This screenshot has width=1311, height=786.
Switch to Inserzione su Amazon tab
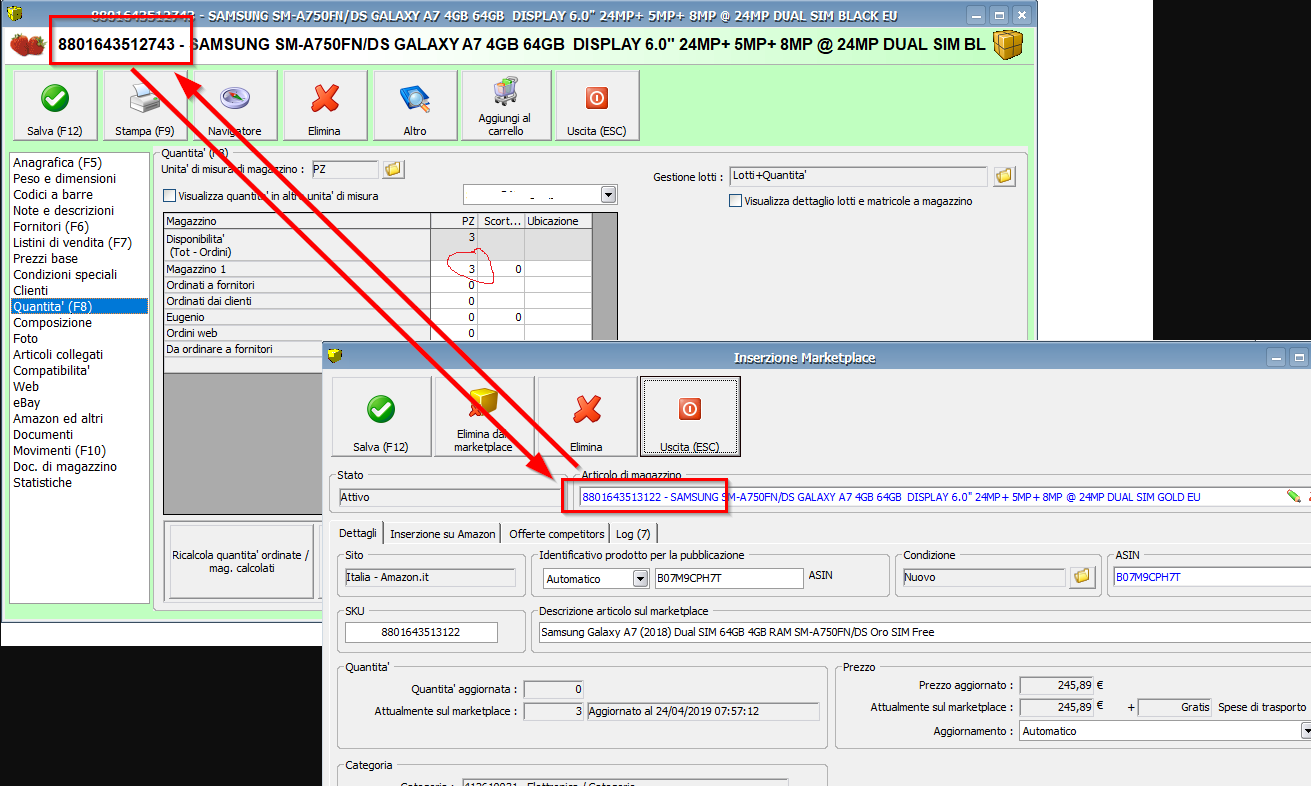tap(442, 534)
